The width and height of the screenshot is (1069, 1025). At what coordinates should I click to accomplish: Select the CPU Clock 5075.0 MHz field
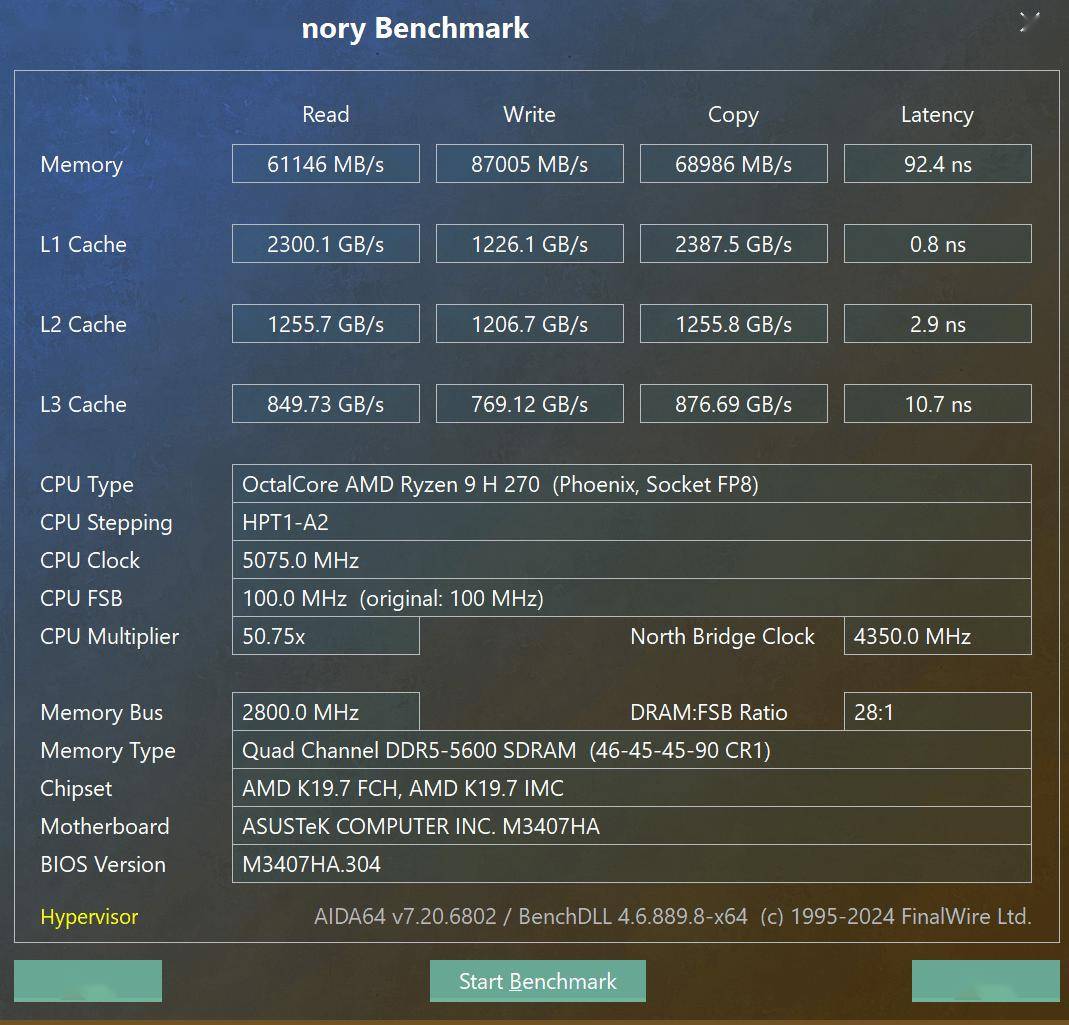click(x=631, y=560)
